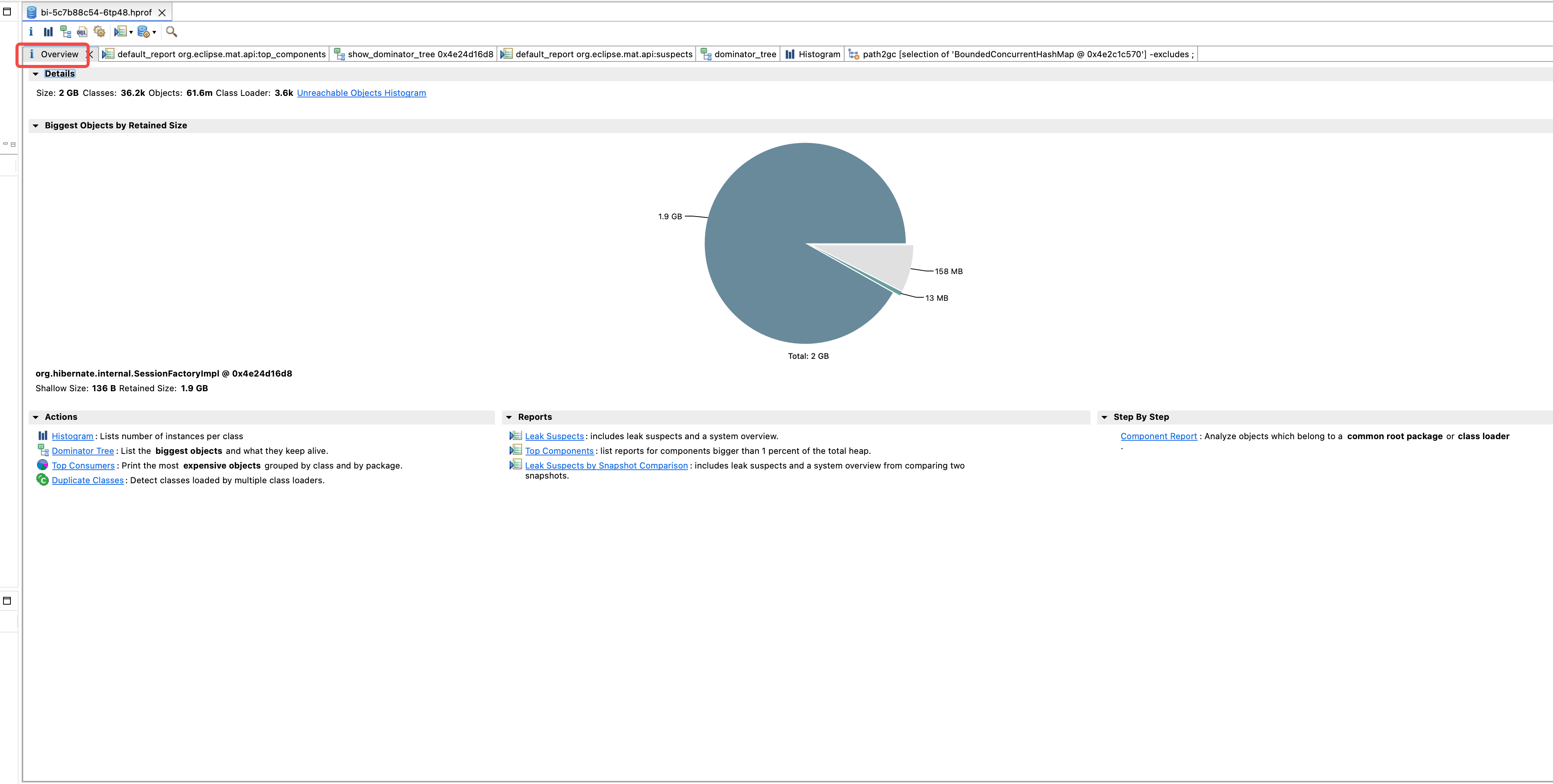Open query browser dropdown arrow
The width and height of the screenshot is (1553, 784).
click(154, 32)
